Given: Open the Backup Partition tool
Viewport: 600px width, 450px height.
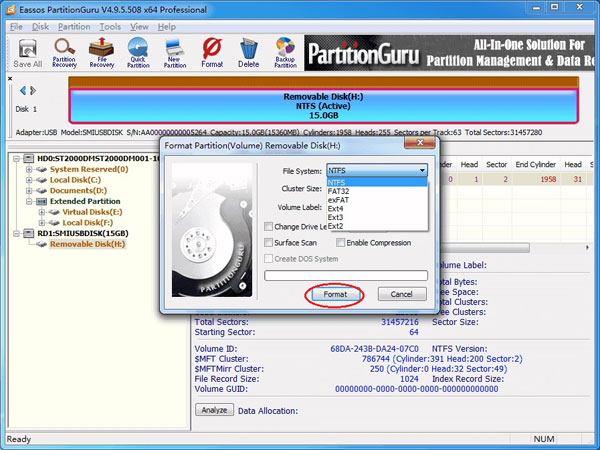Looking at the screenshot, I should (x=285, y=53).
